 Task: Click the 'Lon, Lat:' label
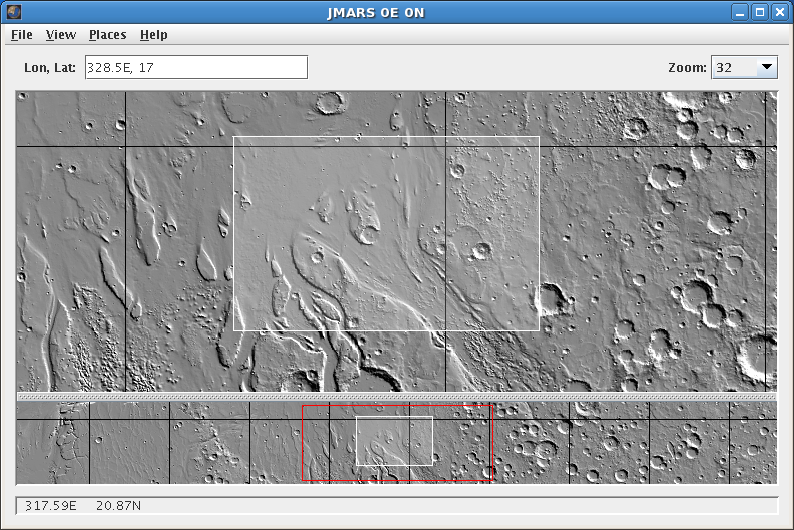click(x=50, y=68)
